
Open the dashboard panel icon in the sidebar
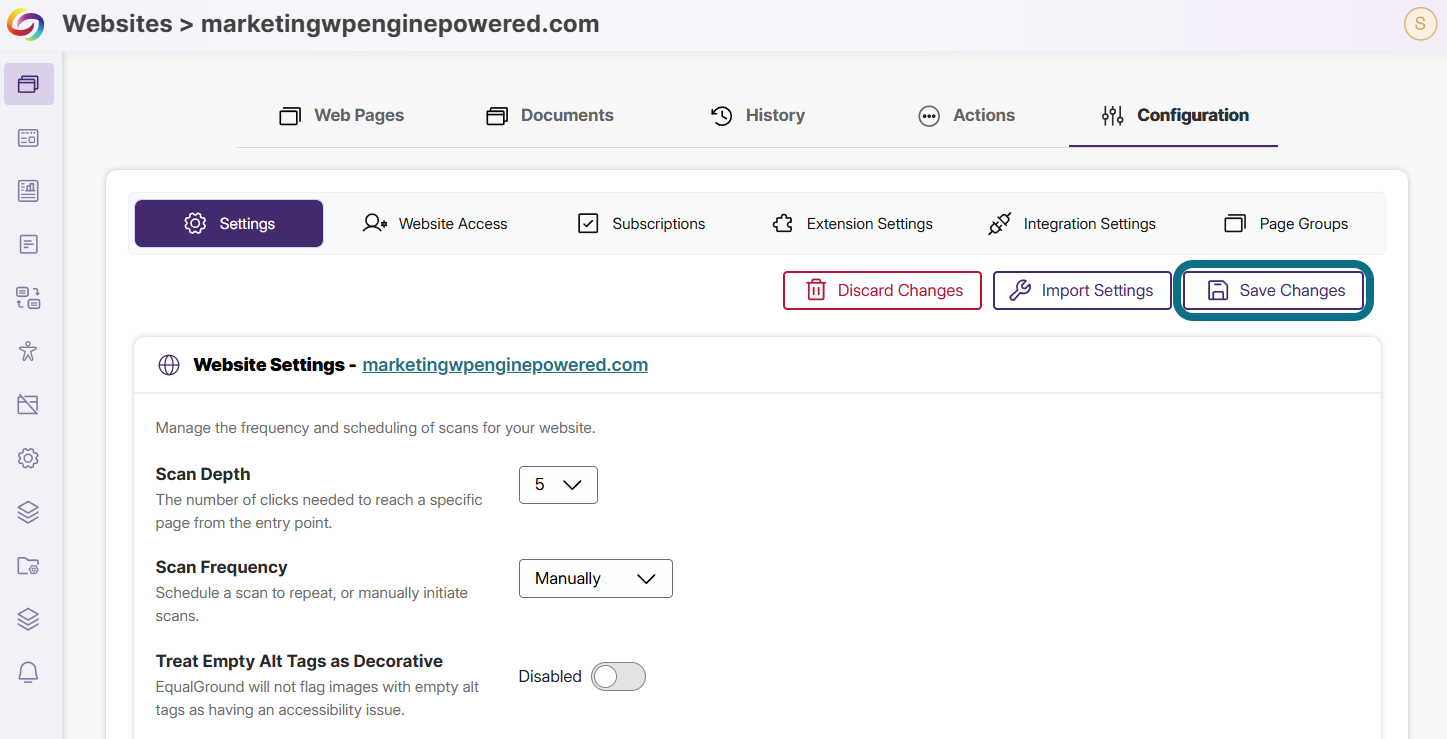[x=28, y=138]
